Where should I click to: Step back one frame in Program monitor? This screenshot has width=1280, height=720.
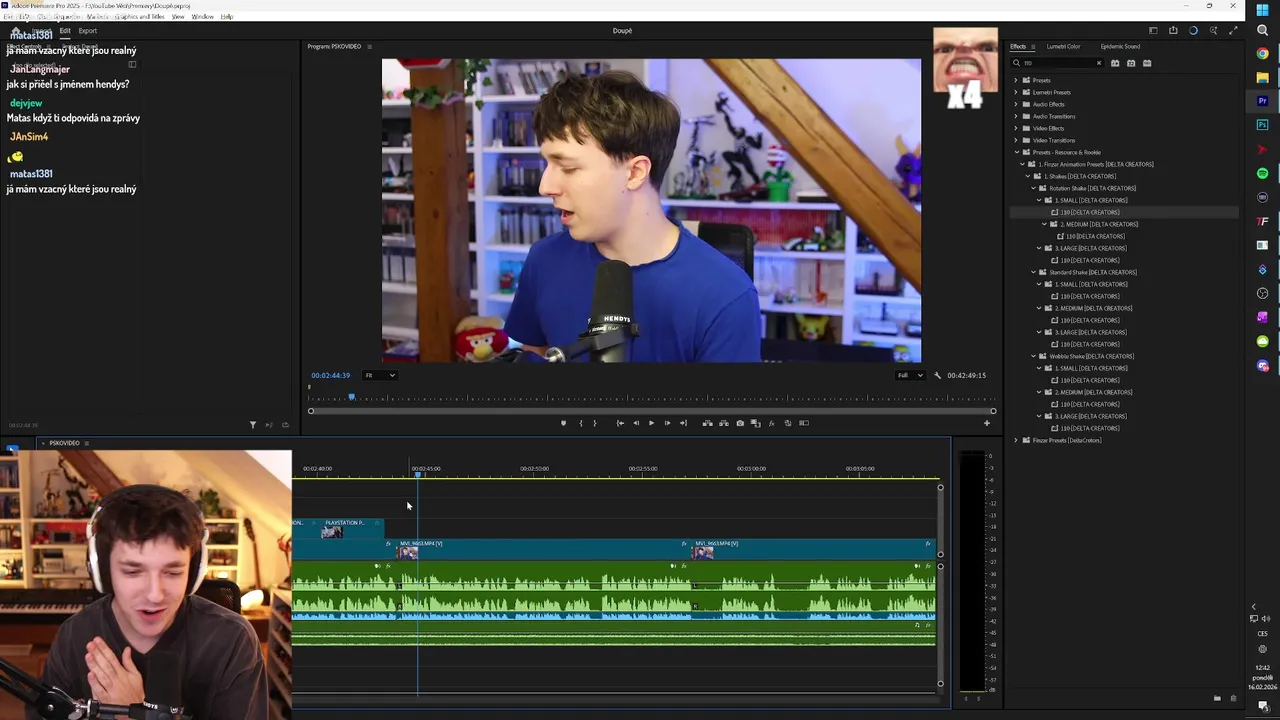[x=636, y=423]
